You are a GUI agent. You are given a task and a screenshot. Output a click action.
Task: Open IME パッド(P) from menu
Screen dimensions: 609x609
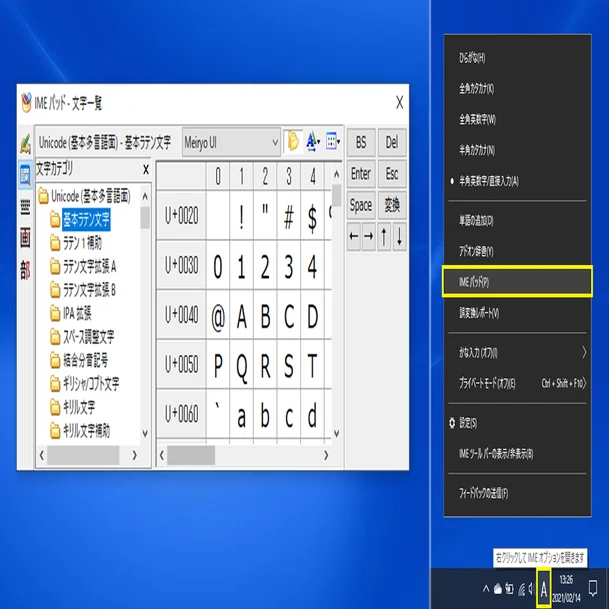pos(517,282)
